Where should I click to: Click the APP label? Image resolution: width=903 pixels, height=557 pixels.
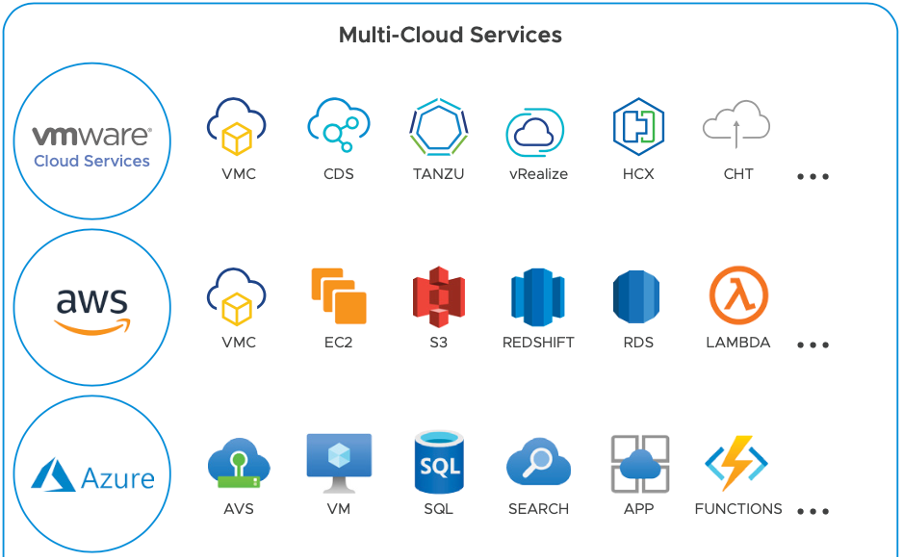click(x=639, y=509)
